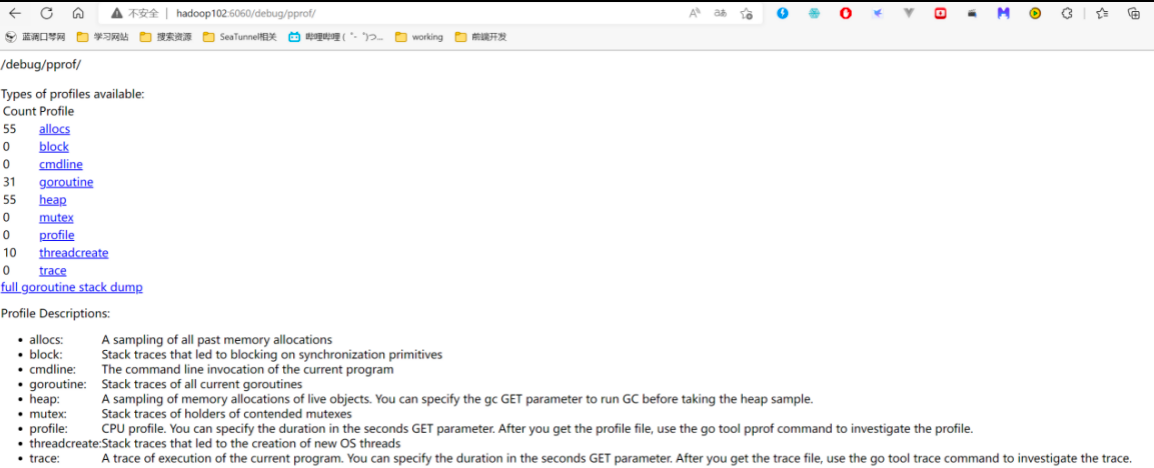Open the 蓝调口琴网 bookmark
Screen dimensions: 1154x468
pyautogui.click(x=35, y=37)
